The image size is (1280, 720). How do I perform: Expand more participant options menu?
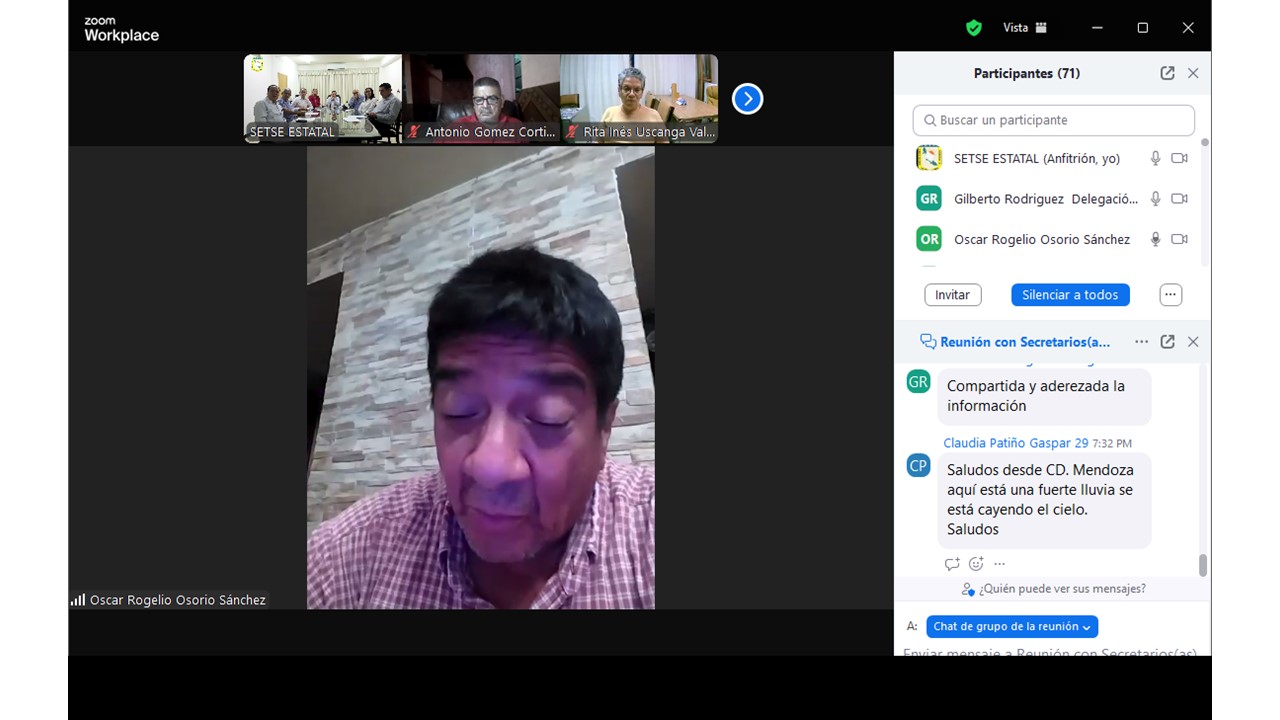point(1170,295)
